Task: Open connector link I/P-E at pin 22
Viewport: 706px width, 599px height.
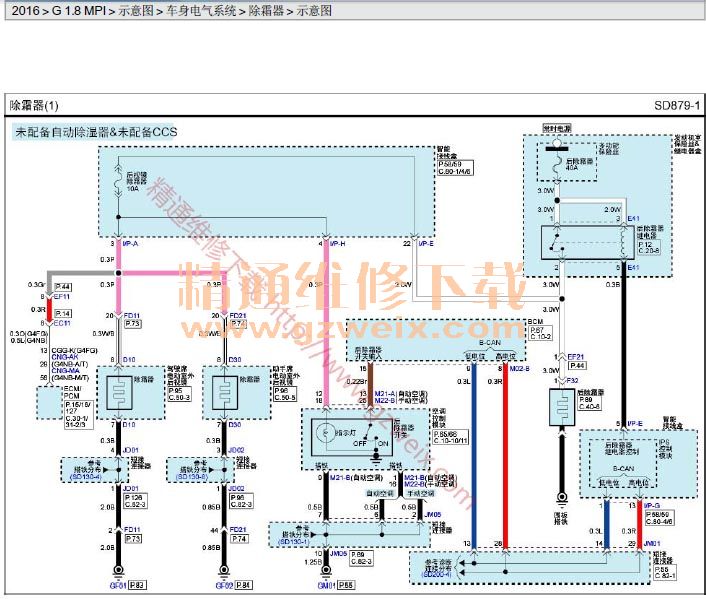Action: point(426,244)
